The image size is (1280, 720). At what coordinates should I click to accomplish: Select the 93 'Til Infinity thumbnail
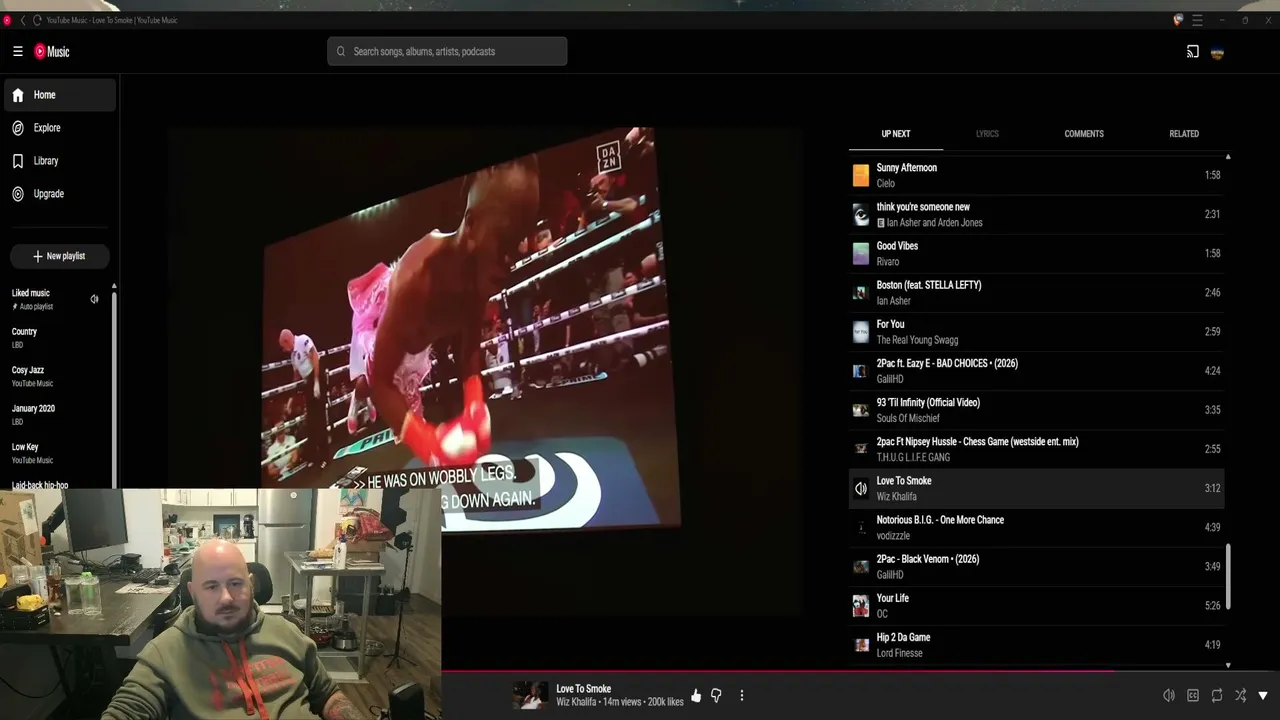860,410
